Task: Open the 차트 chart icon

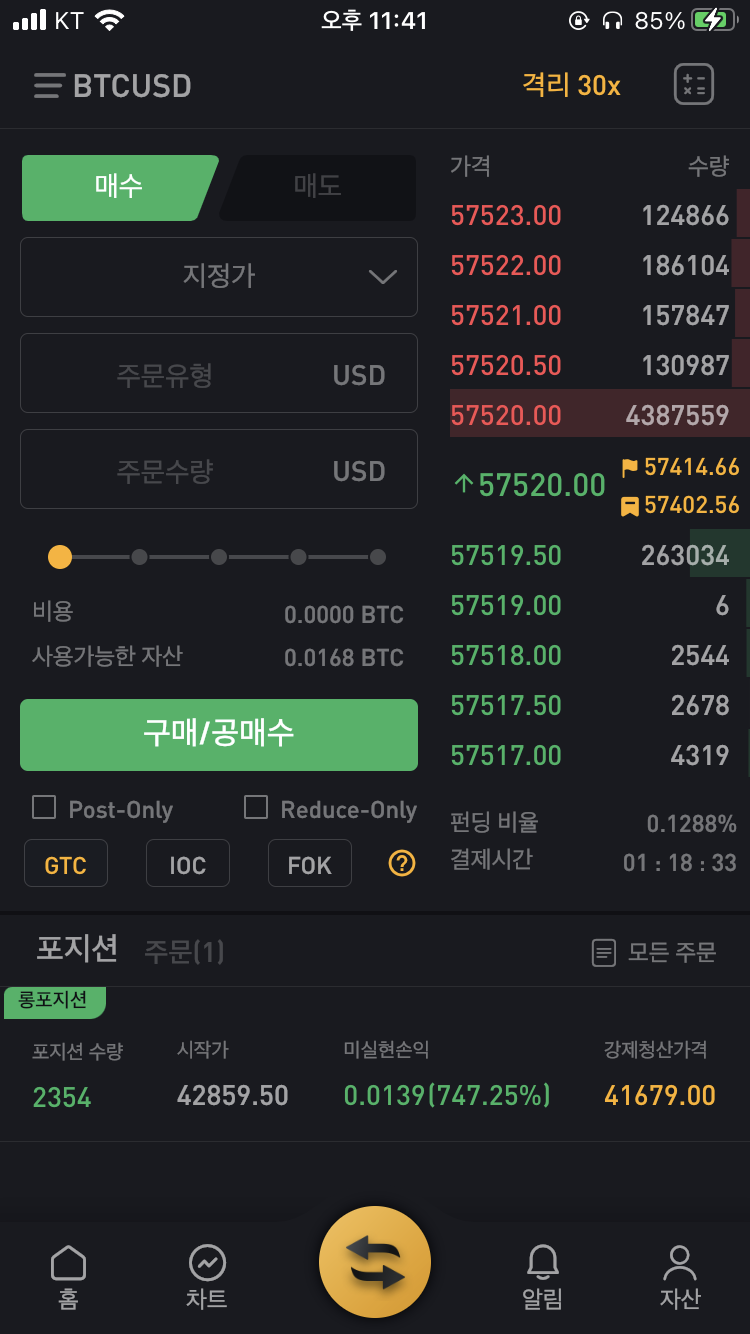Action: click(x=207, y=1264)
